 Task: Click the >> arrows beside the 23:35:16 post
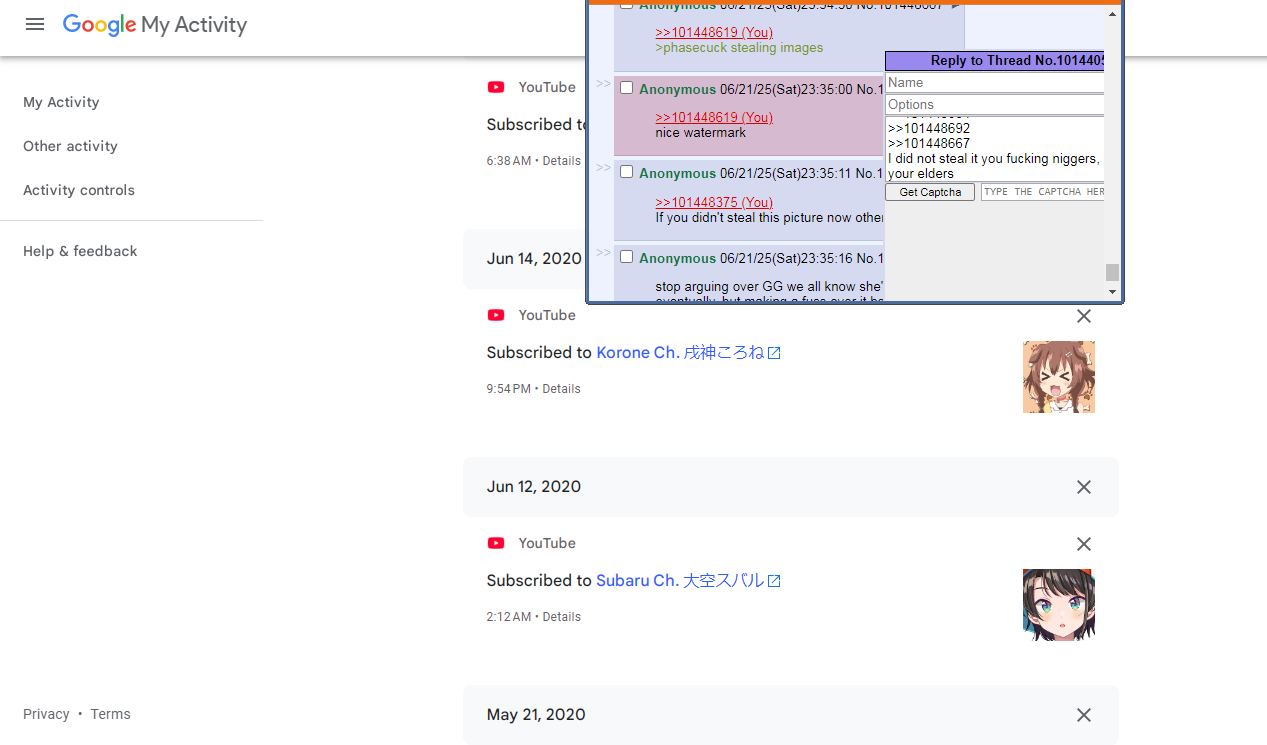pyautogui.click(x=603, y=253)
